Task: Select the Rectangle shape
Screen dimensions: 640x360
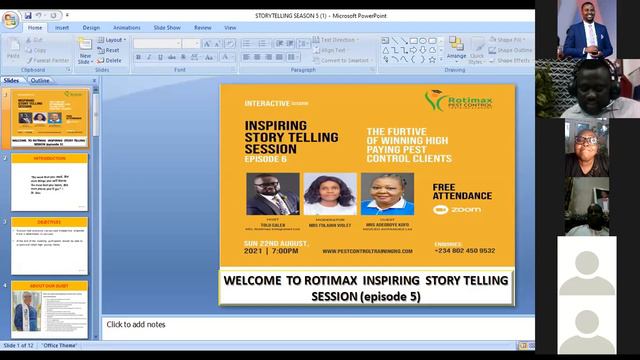Action: click(413, 41)
